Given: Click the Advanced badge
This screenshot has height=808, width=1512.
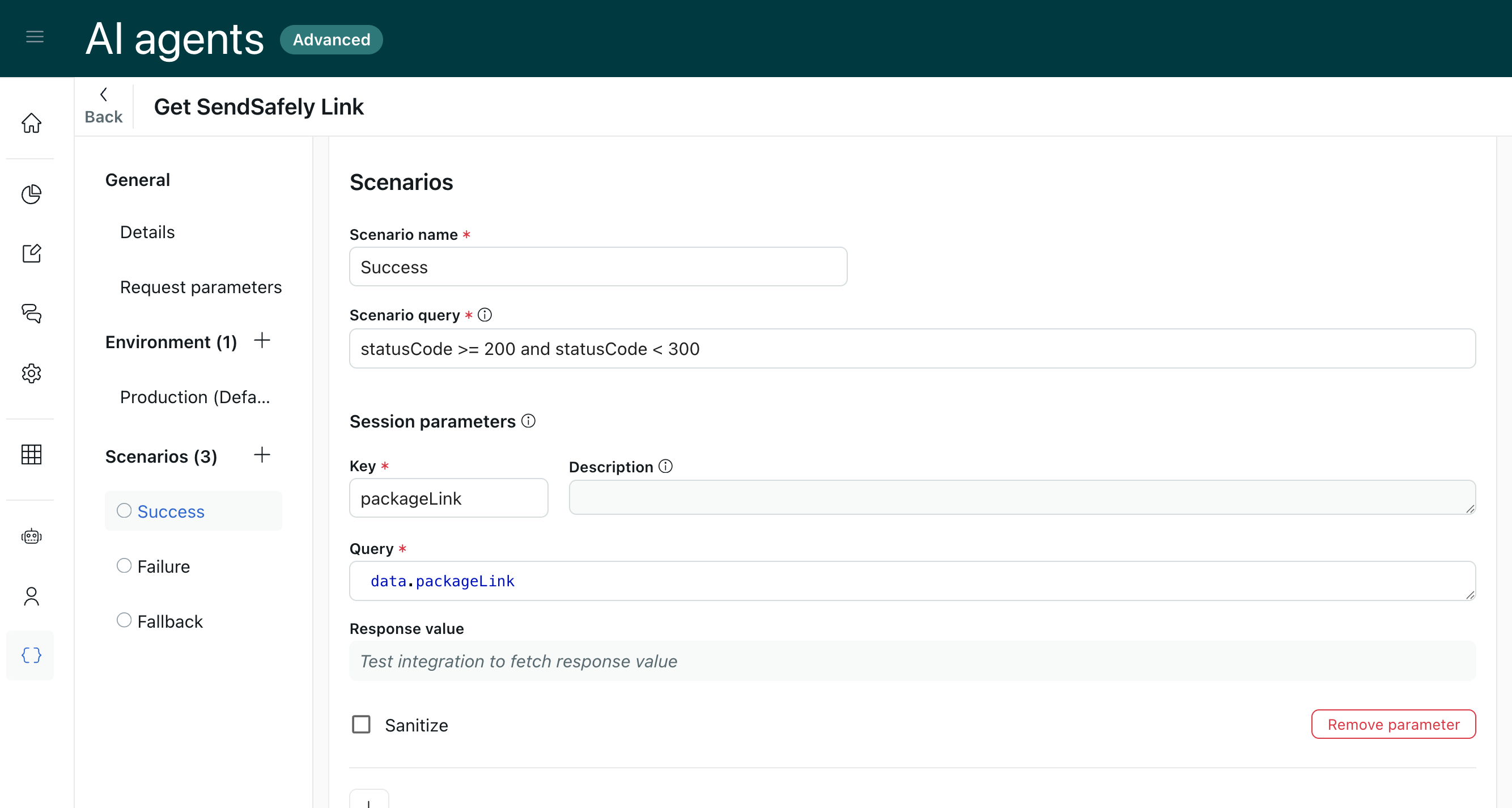Looking at the screenshot, I should 332,40.
